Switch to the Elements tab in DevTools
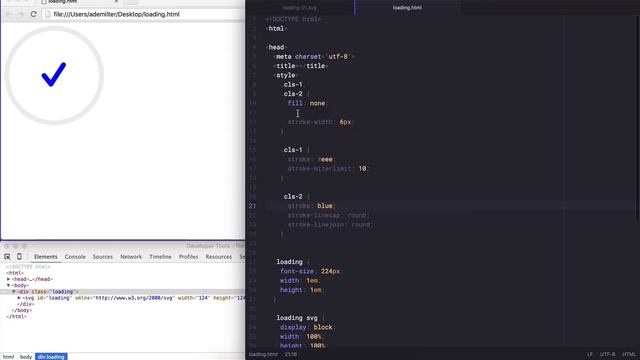640x360 pixels. click(46, 257)
